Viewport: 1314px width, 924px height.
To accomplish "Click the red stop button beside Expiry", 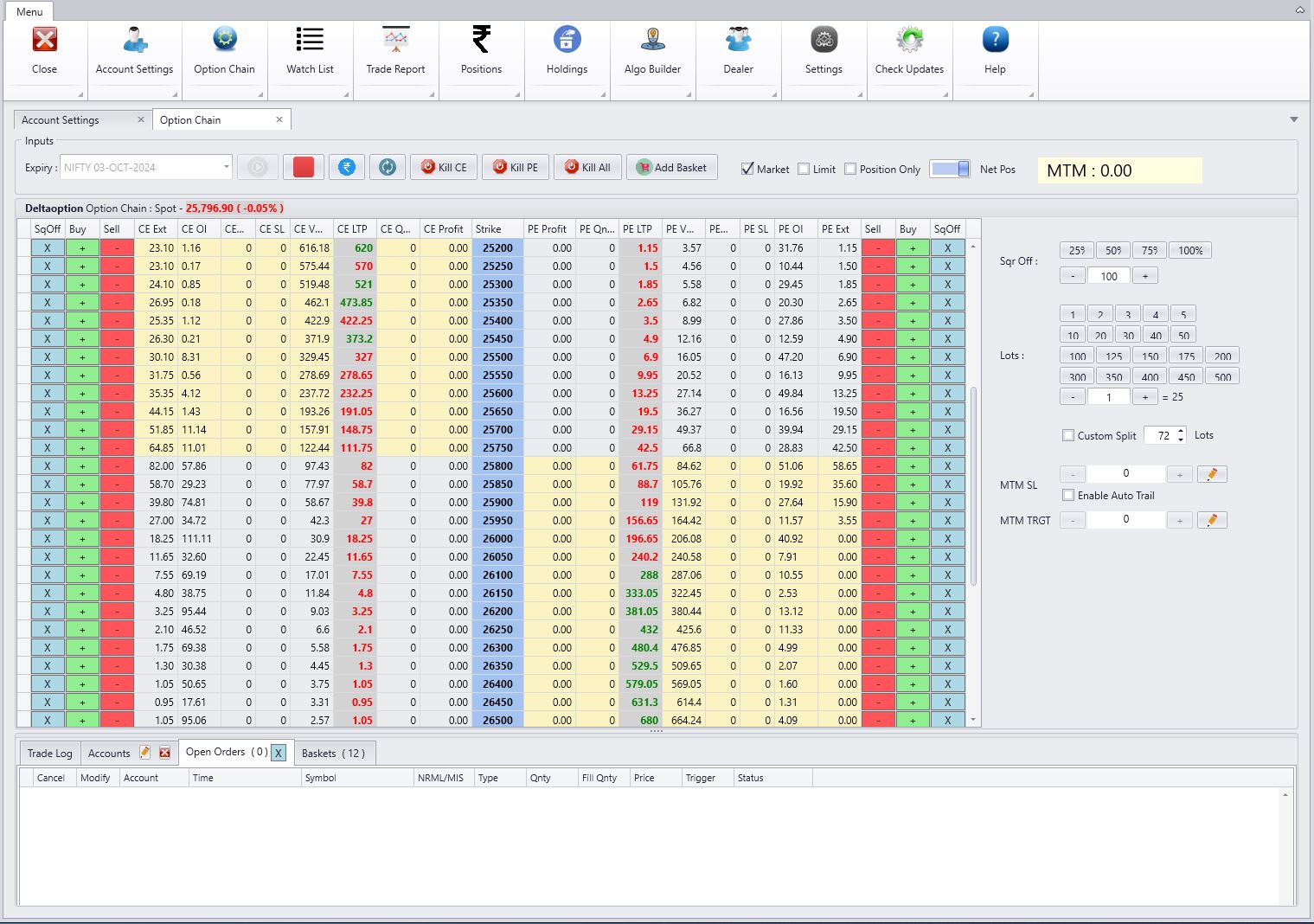I will coord(304,168).
